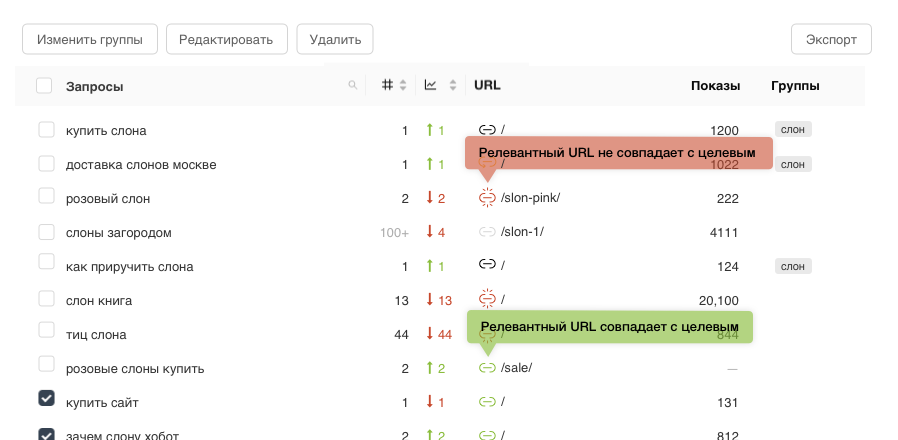Viewport: 898px width, 440px height.
Task: Select the query text тиц слона
Action: 96,335
